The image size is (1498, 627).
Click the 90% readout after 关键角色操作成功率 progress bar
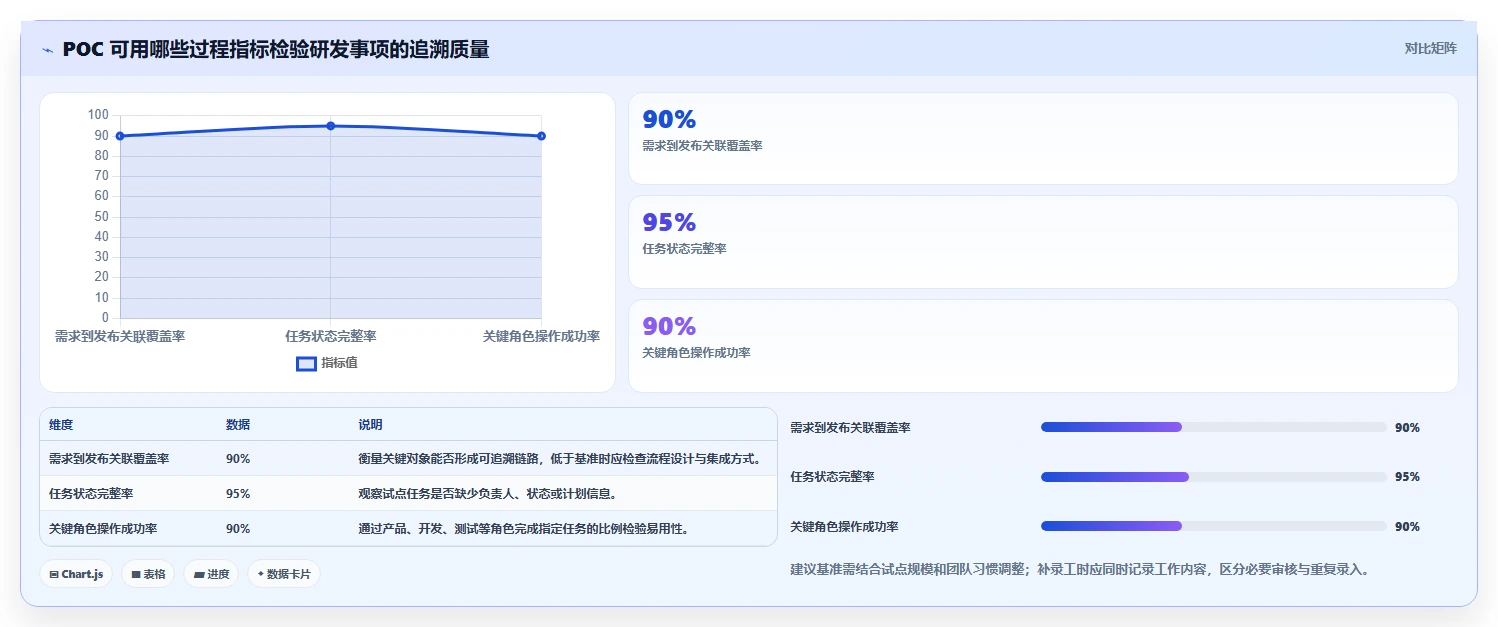click(x=1407, y=527)
